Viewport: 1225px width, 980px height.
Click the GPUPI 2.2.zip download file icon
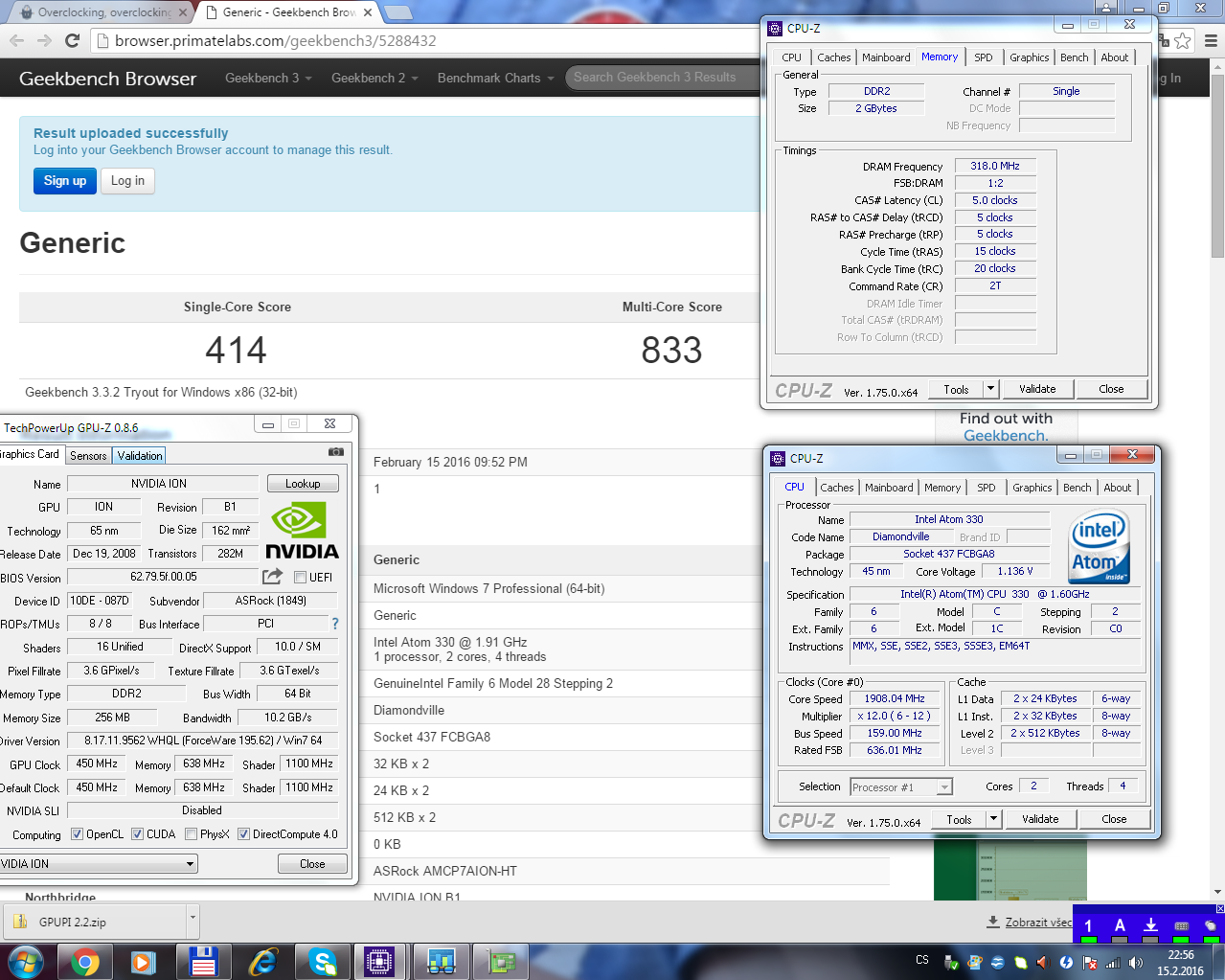tap(20, 923)
